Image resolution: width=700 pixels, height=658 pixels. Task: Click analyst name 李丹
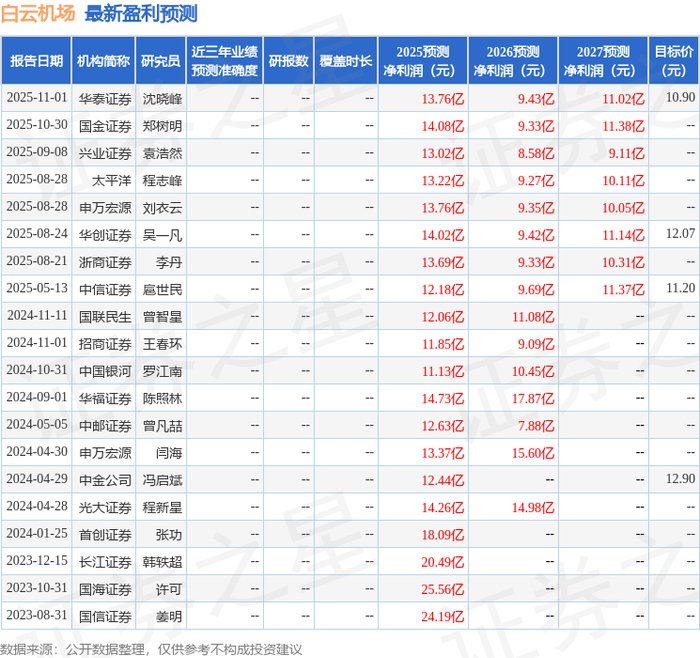pyautogui.click(x=169, y=262)
